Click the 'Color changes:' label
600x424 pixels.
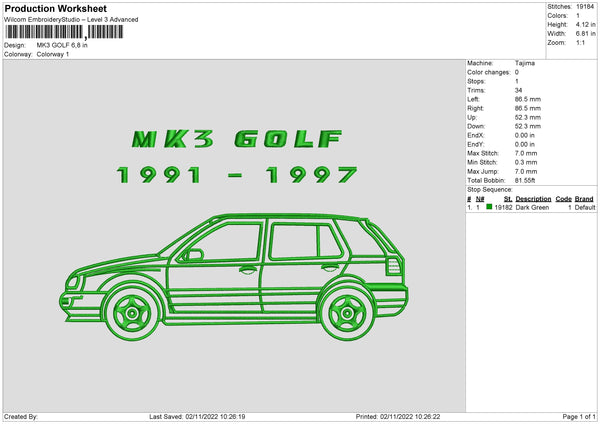pyautogui.click(x=489, y=72)
